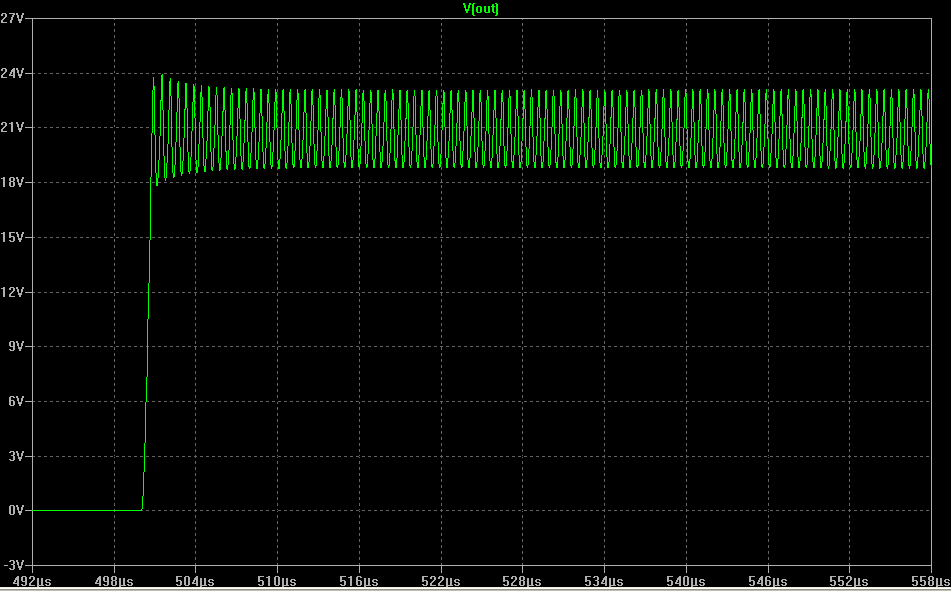Click the 27V vertical axis label
This screenshot has width=951, height=591.
click(12, 18)
